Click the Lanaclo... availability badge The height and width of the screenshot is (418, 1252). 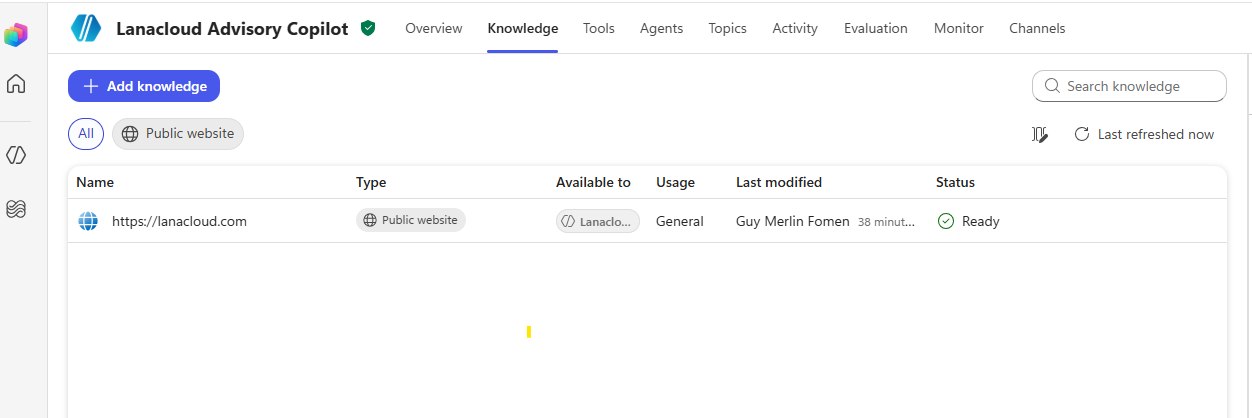click(598, 221)
